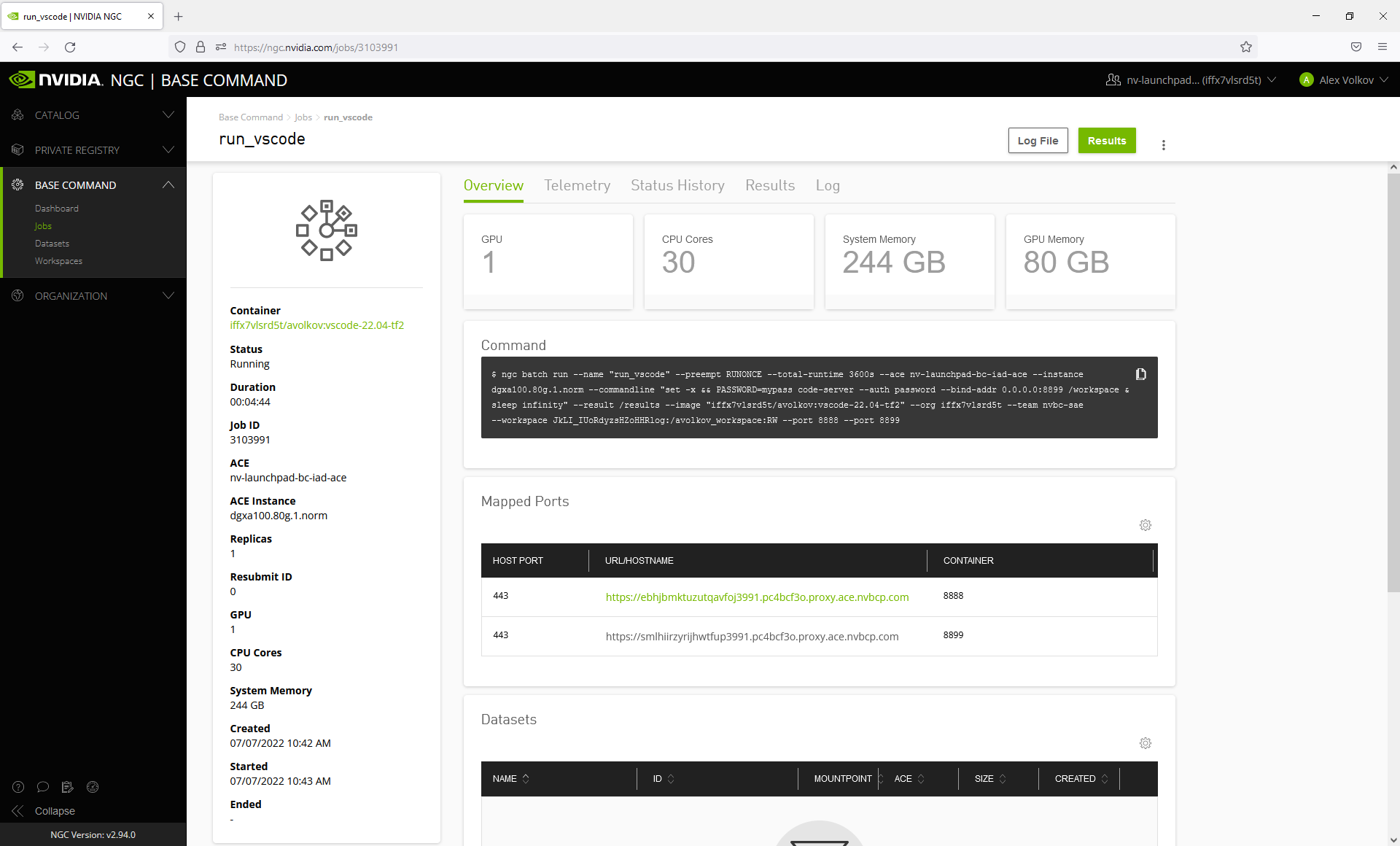Copy the ngc batch run command
The width and height of the screenshot is (1400, 846).
click(1141, 374)
